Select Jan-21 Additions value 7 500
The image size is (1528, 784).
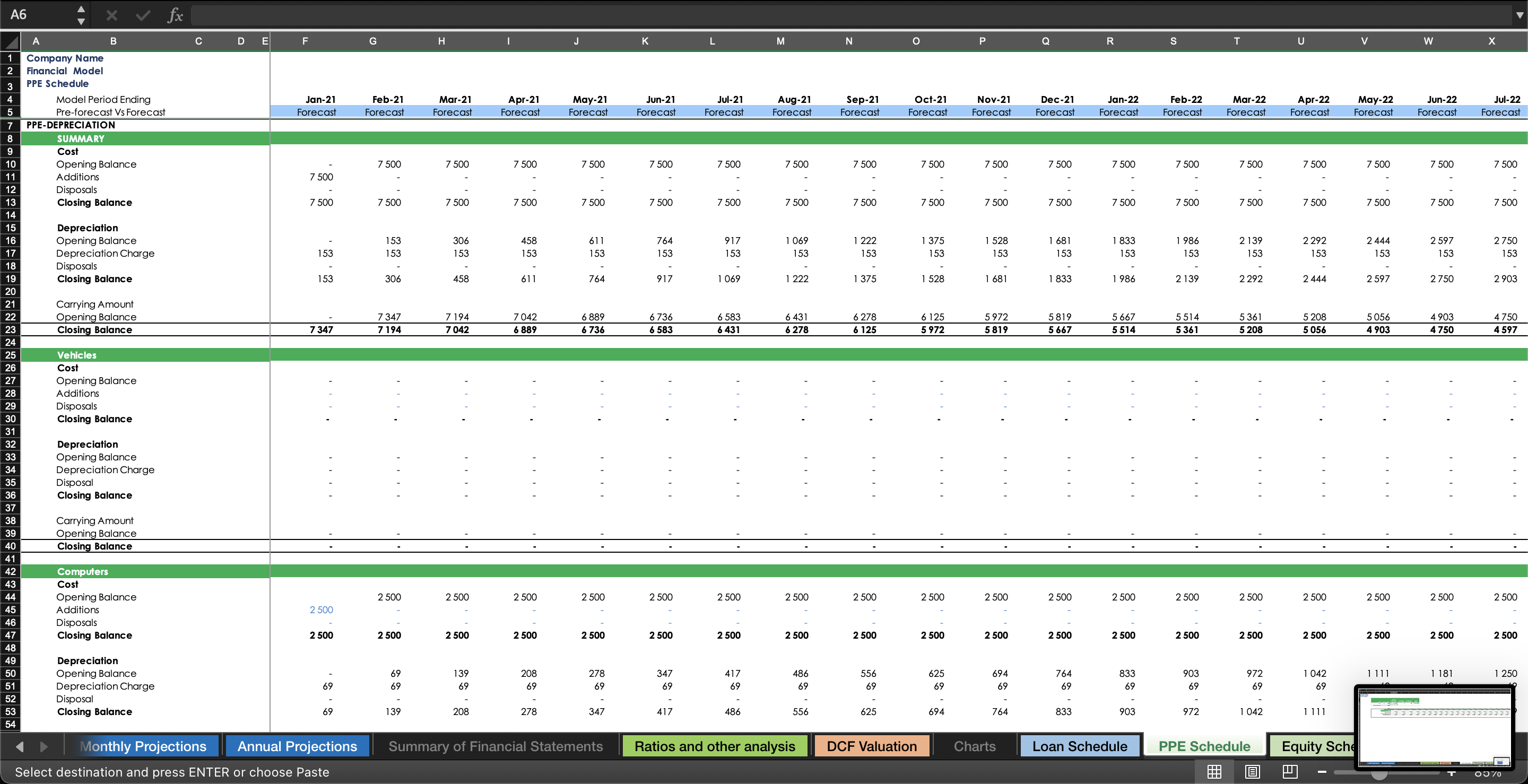[x=321, y=177]
